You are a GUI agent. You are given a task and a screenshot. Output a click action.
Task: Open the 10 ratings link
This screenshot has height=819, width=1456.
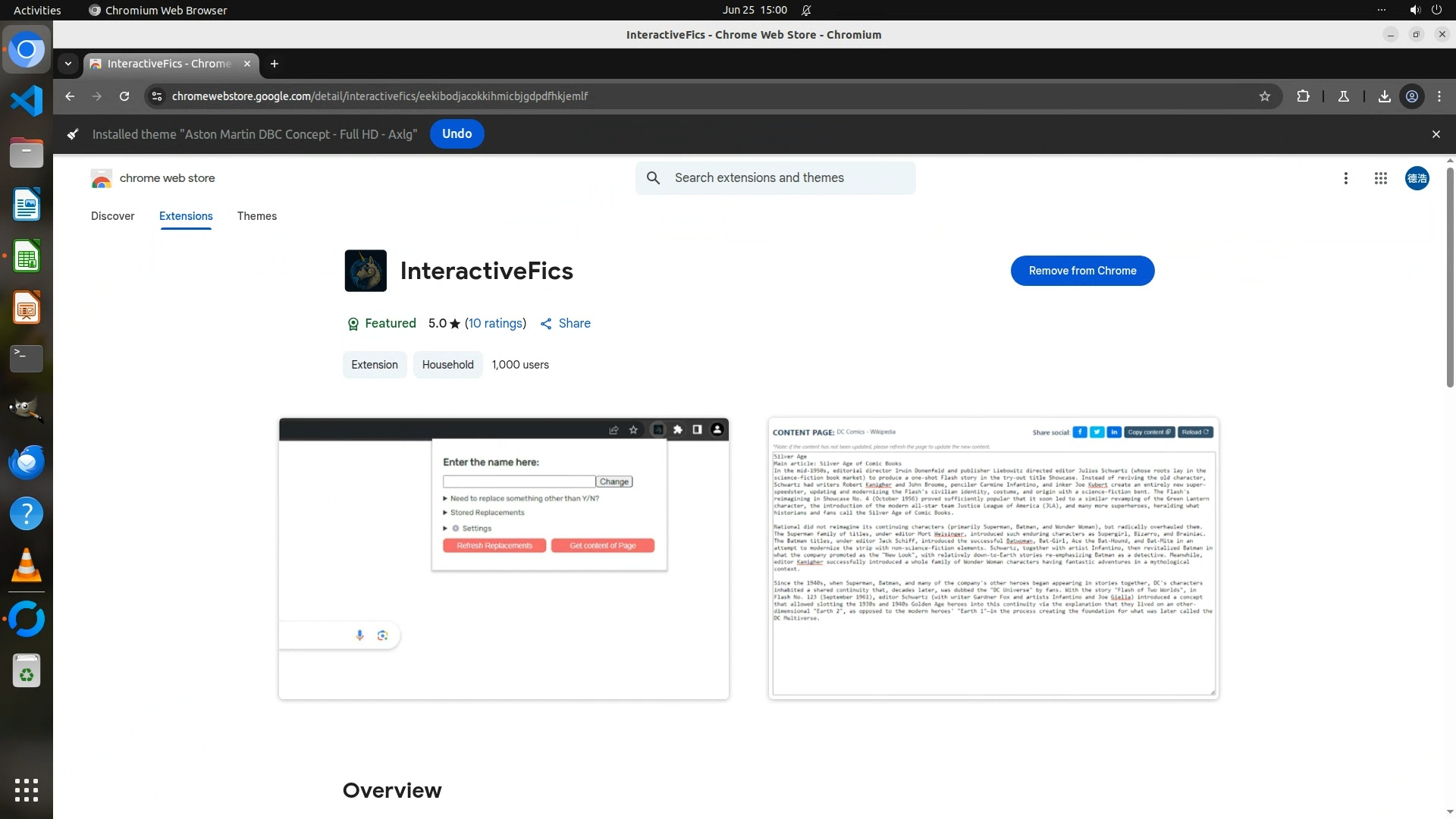pos(495,323)
